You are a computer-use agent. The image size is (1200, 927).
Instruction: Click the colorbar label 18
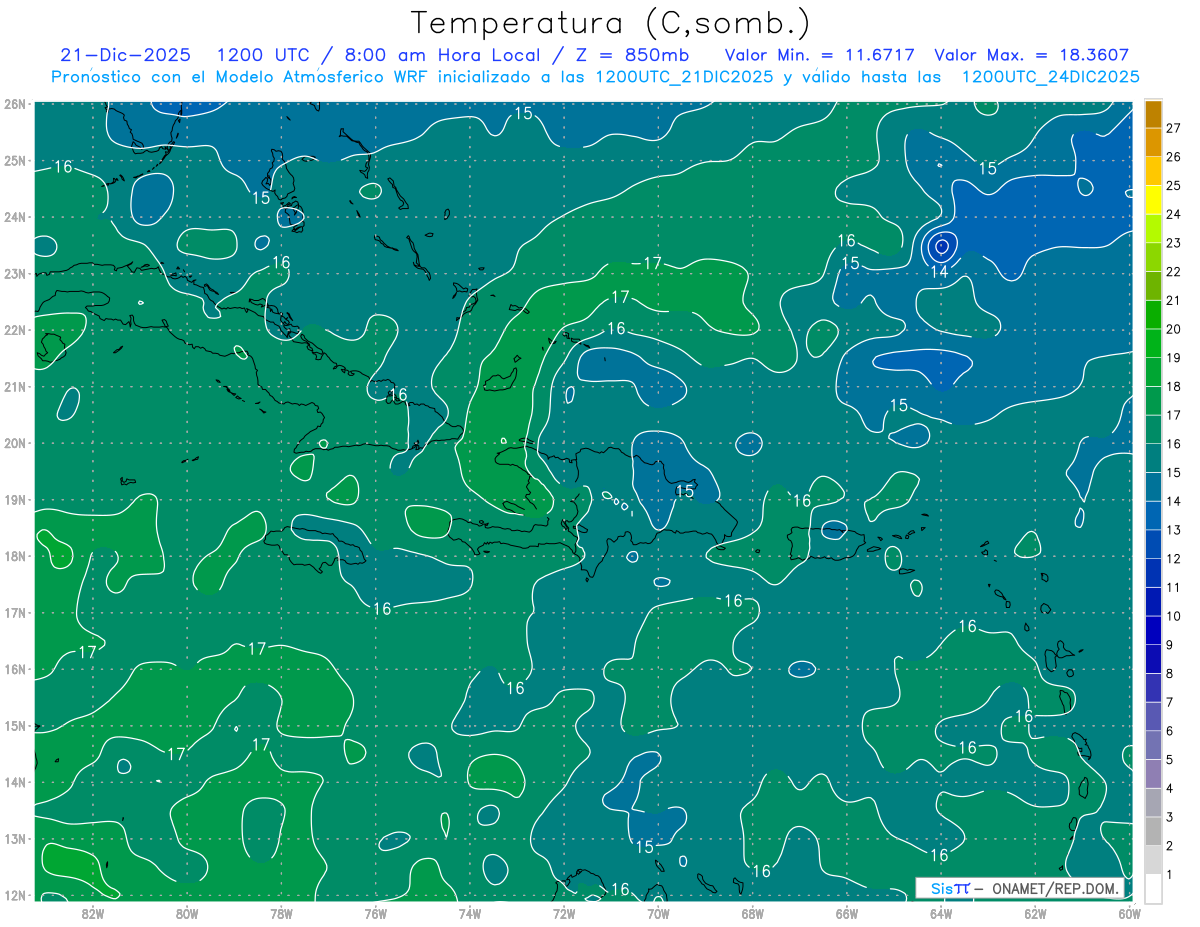(1173, 386)
